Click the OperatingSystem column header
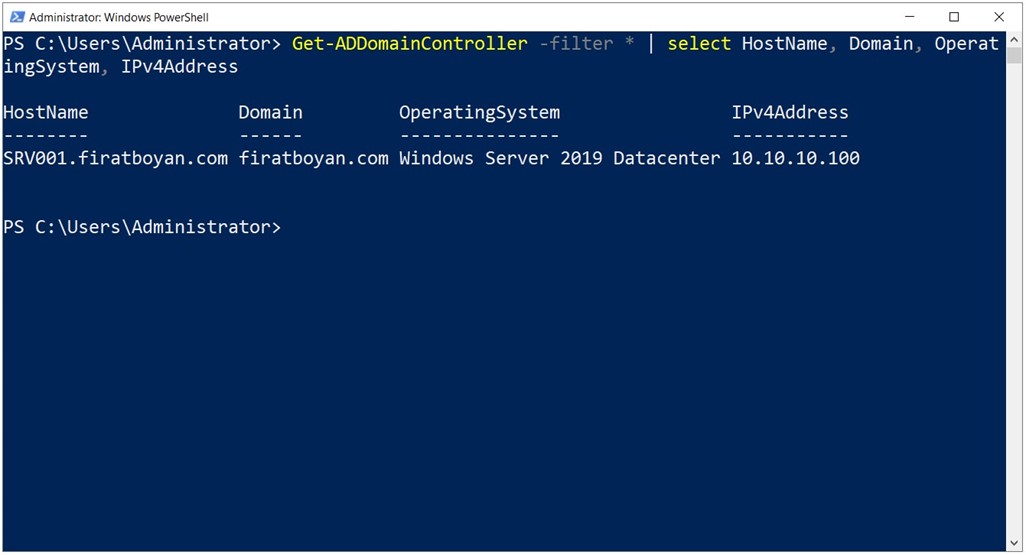Screen dimensions: 1026x555 click(480, 113)
